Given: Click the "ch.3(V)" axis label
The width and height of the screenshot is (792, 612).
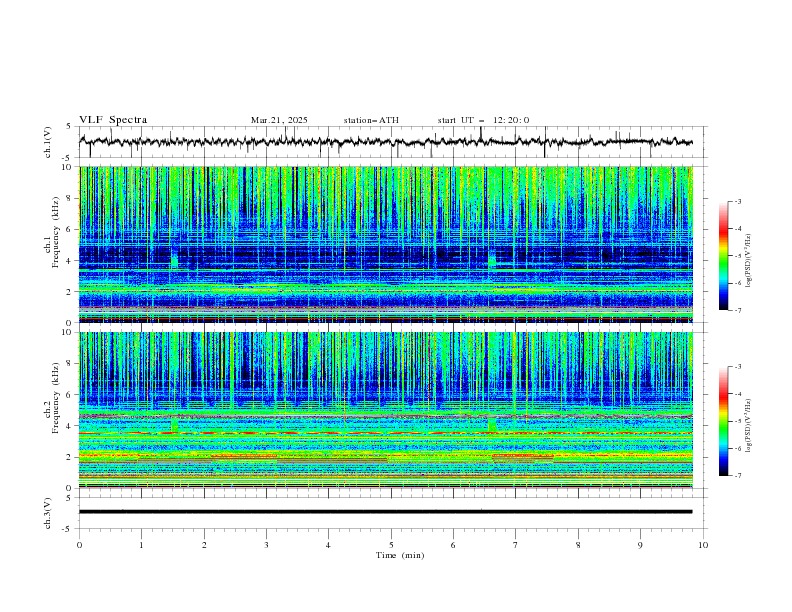Looking at the screenshot, I should (x=48, y=513).
